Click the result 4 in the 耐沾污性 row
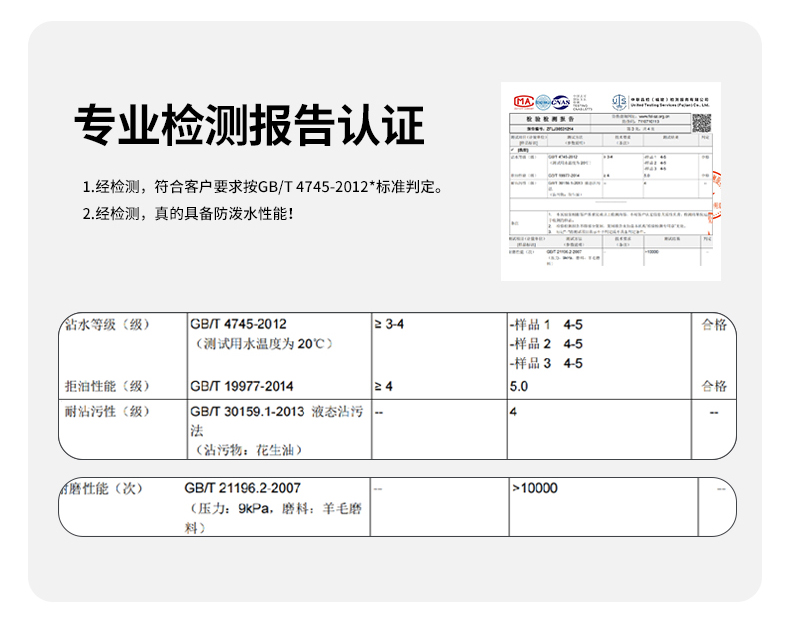Screen dimensions: 790x630 pyautogui.click(x=513, y=412)
